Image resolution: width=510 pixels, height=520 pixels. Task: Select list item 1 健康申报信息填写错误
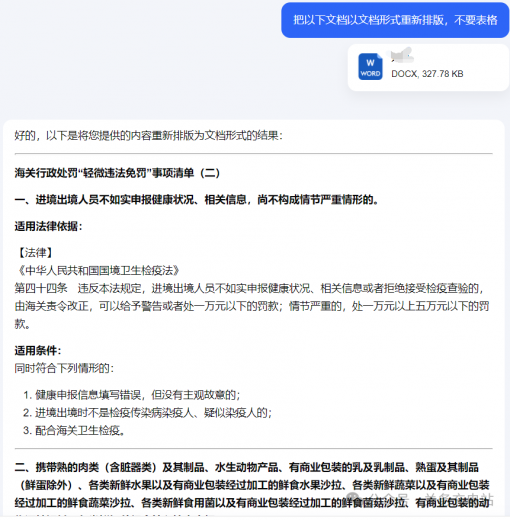[132, 395]
